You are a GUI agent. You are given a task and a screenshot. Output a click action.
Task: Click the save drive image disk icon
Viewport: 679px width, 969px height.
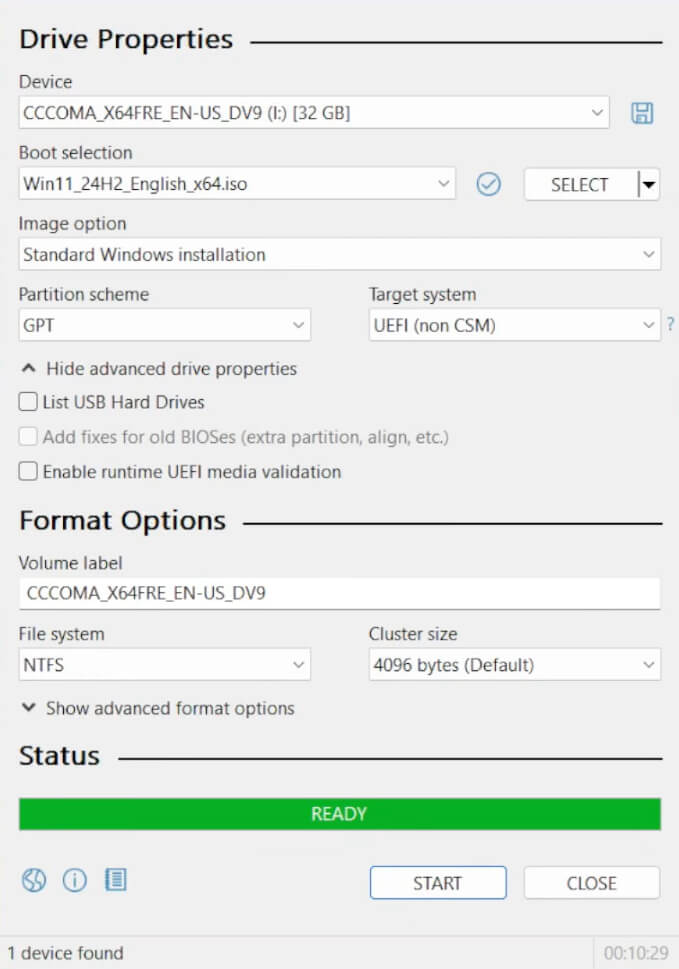pos(641,113)
